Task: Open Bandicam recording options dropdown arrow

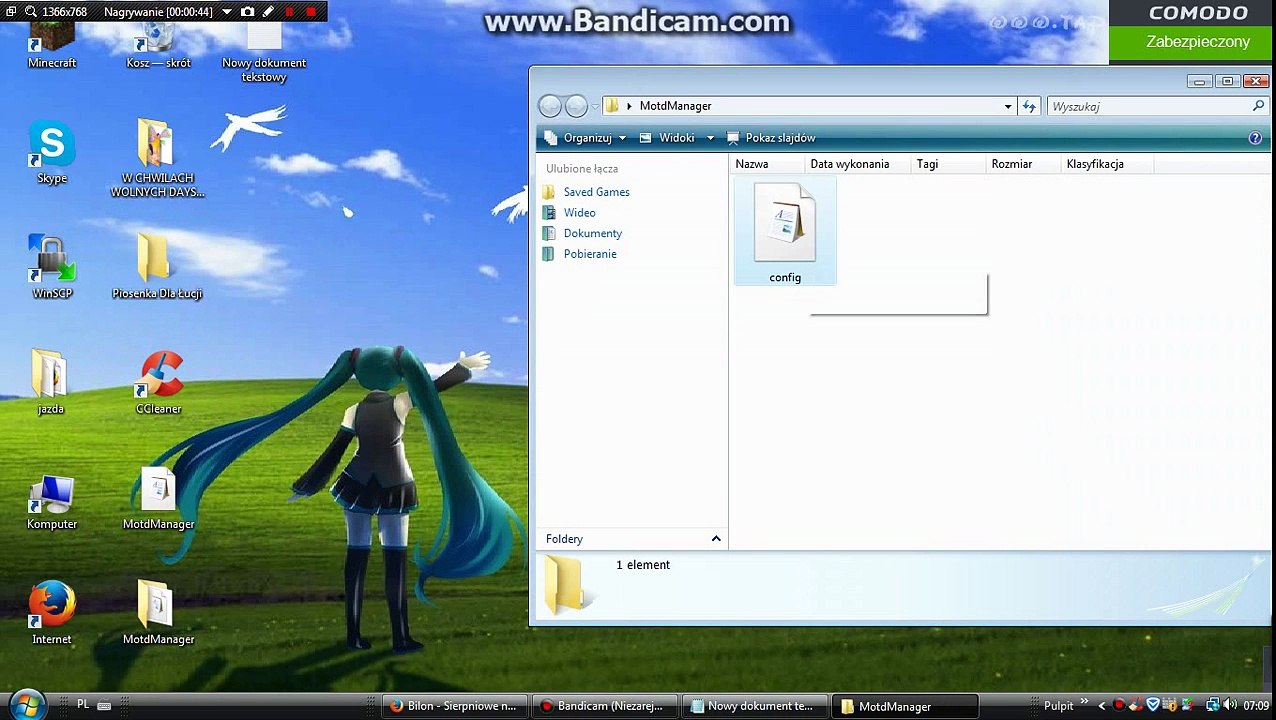Action: tap(227, 12)
